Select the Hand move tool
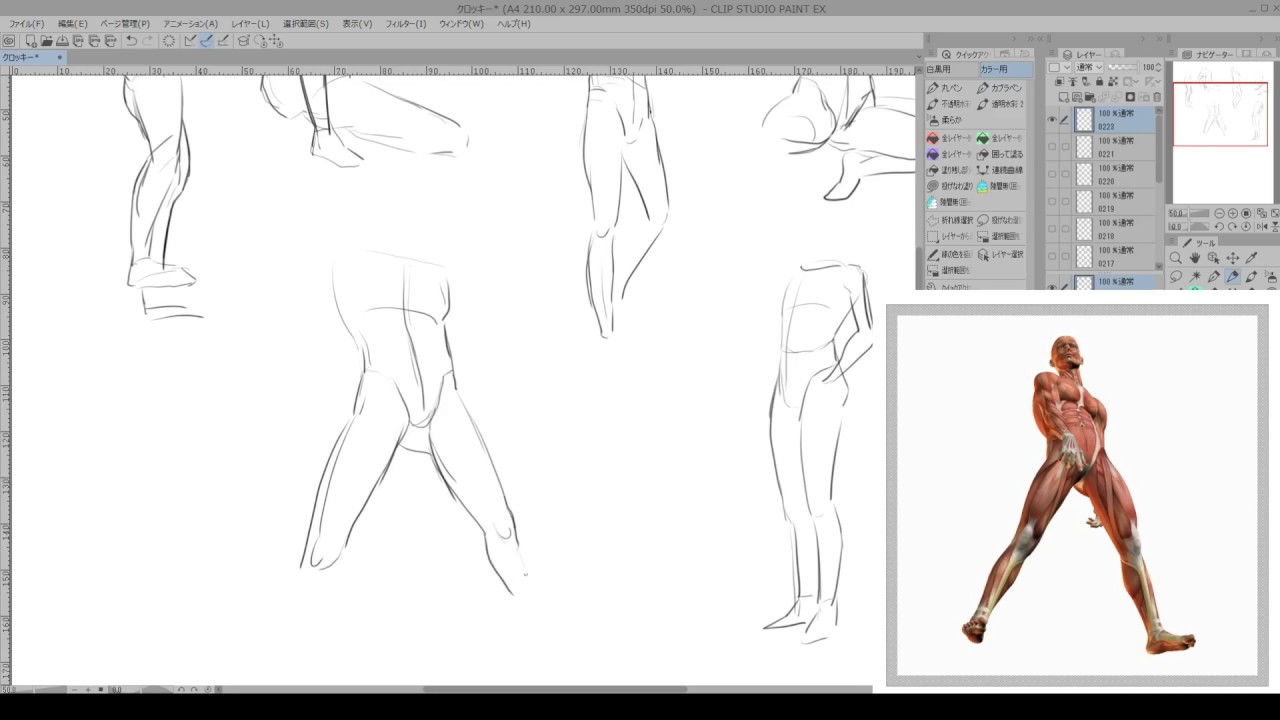The height and width of the screenshot is (720, 1280). [1195, 258]
